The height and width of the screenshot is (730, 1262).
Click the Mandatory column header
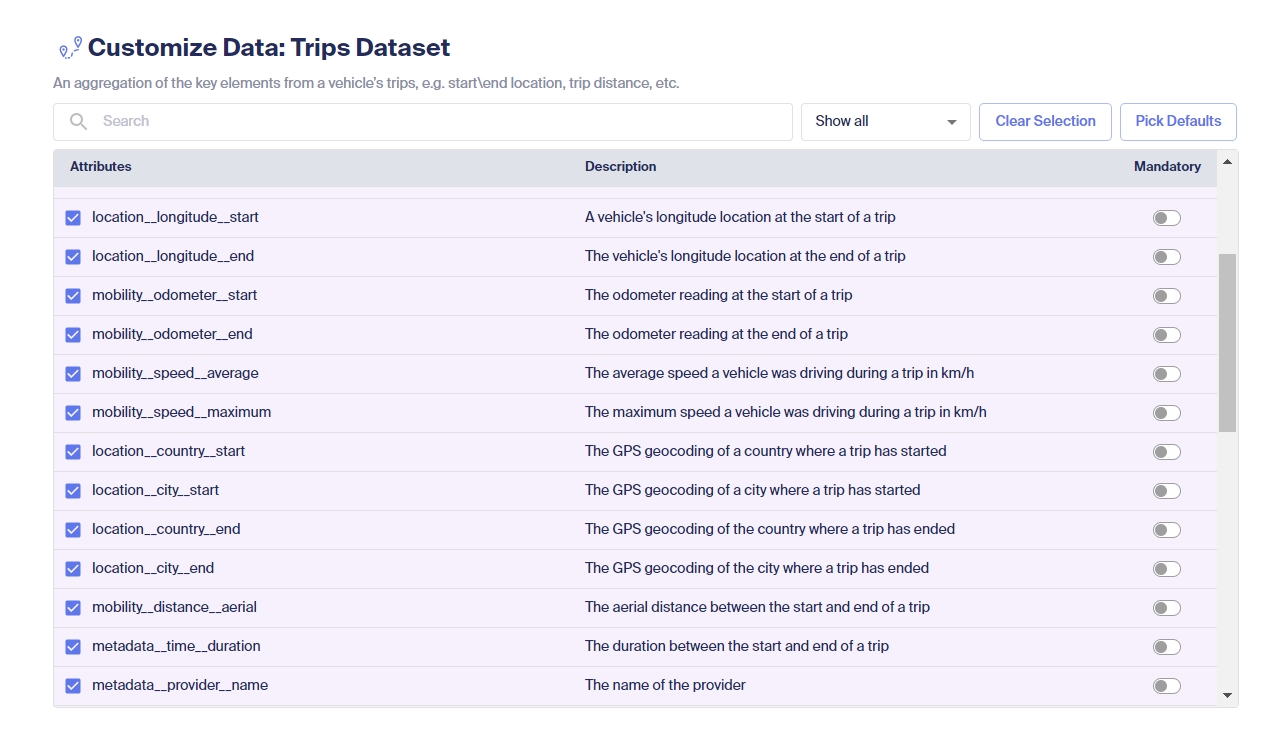[1167, 167]
